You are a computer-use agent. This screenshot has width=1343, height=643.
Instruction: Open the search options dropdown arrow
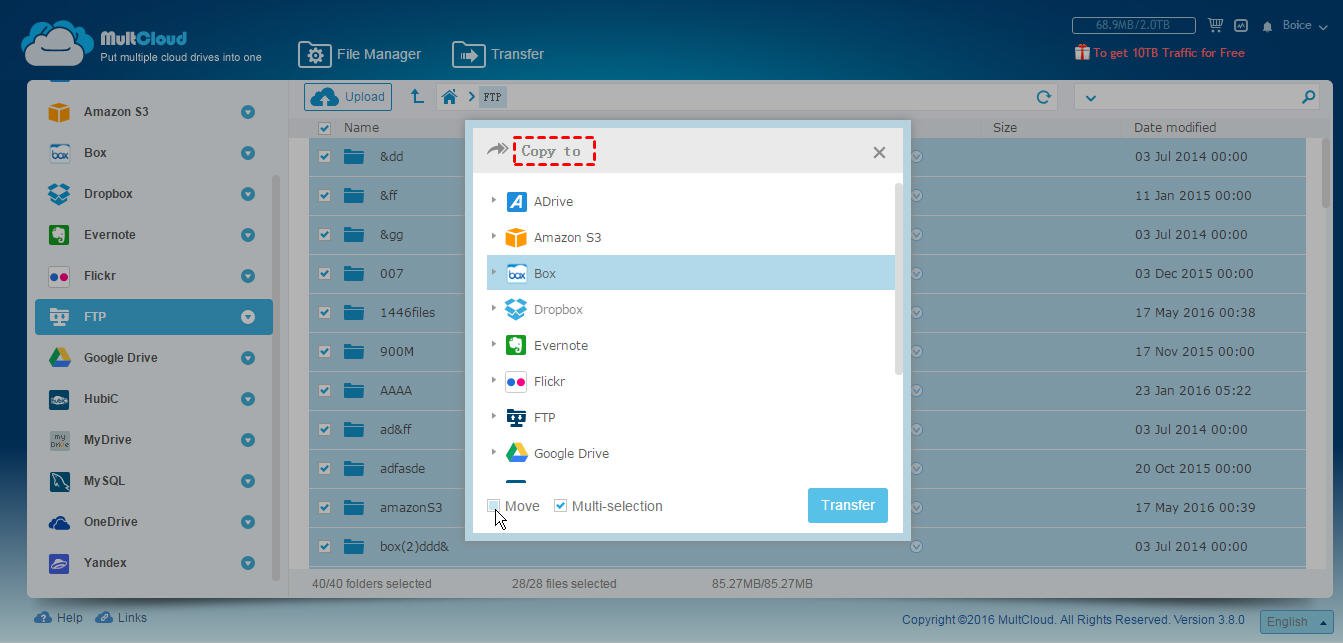(1090, 97)
